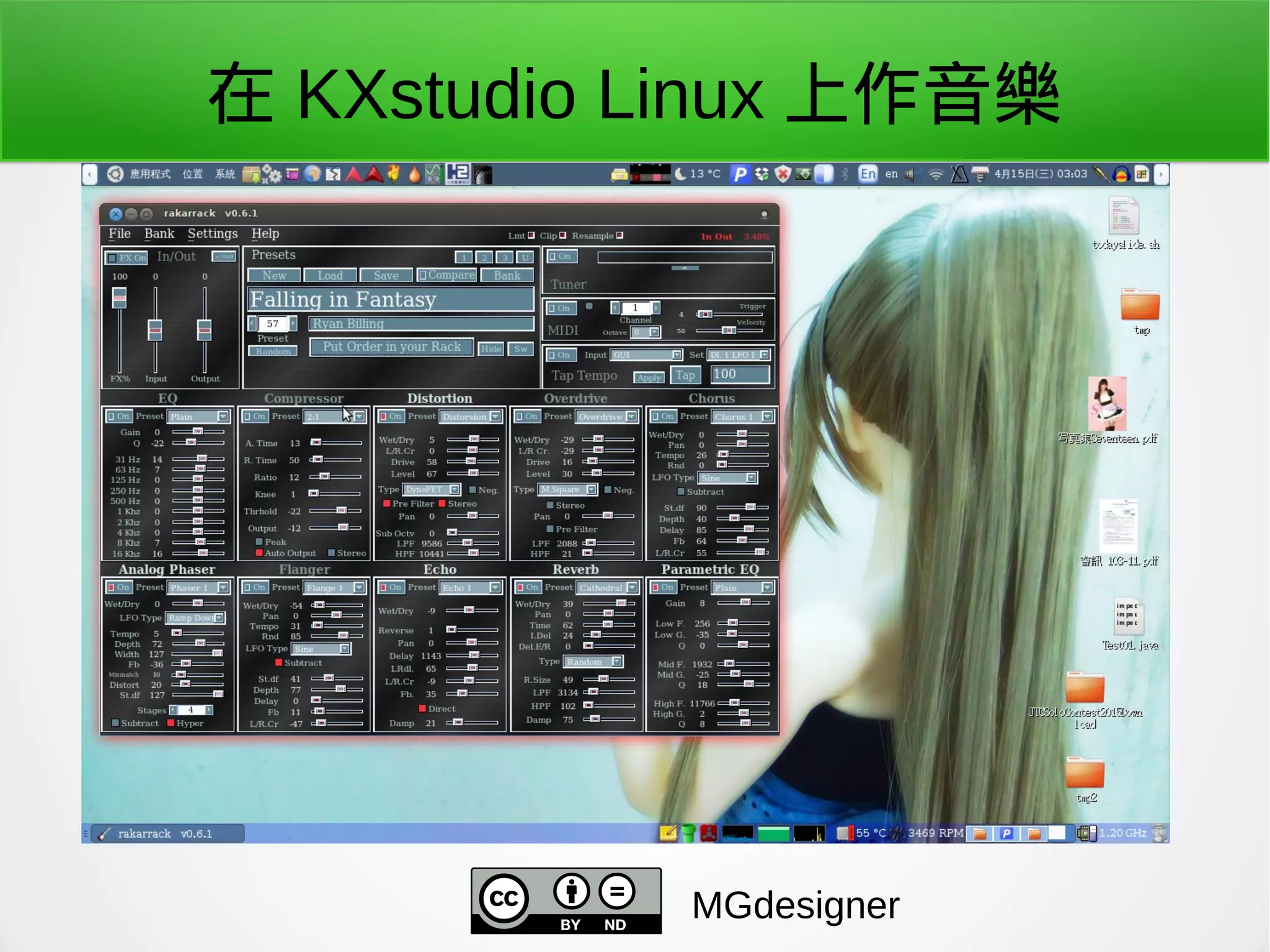Image resolution: width=1270 pixels, height=952 pixels.
Task: Click the Put Order in your Rack button
Action: (x=391, y=347)
